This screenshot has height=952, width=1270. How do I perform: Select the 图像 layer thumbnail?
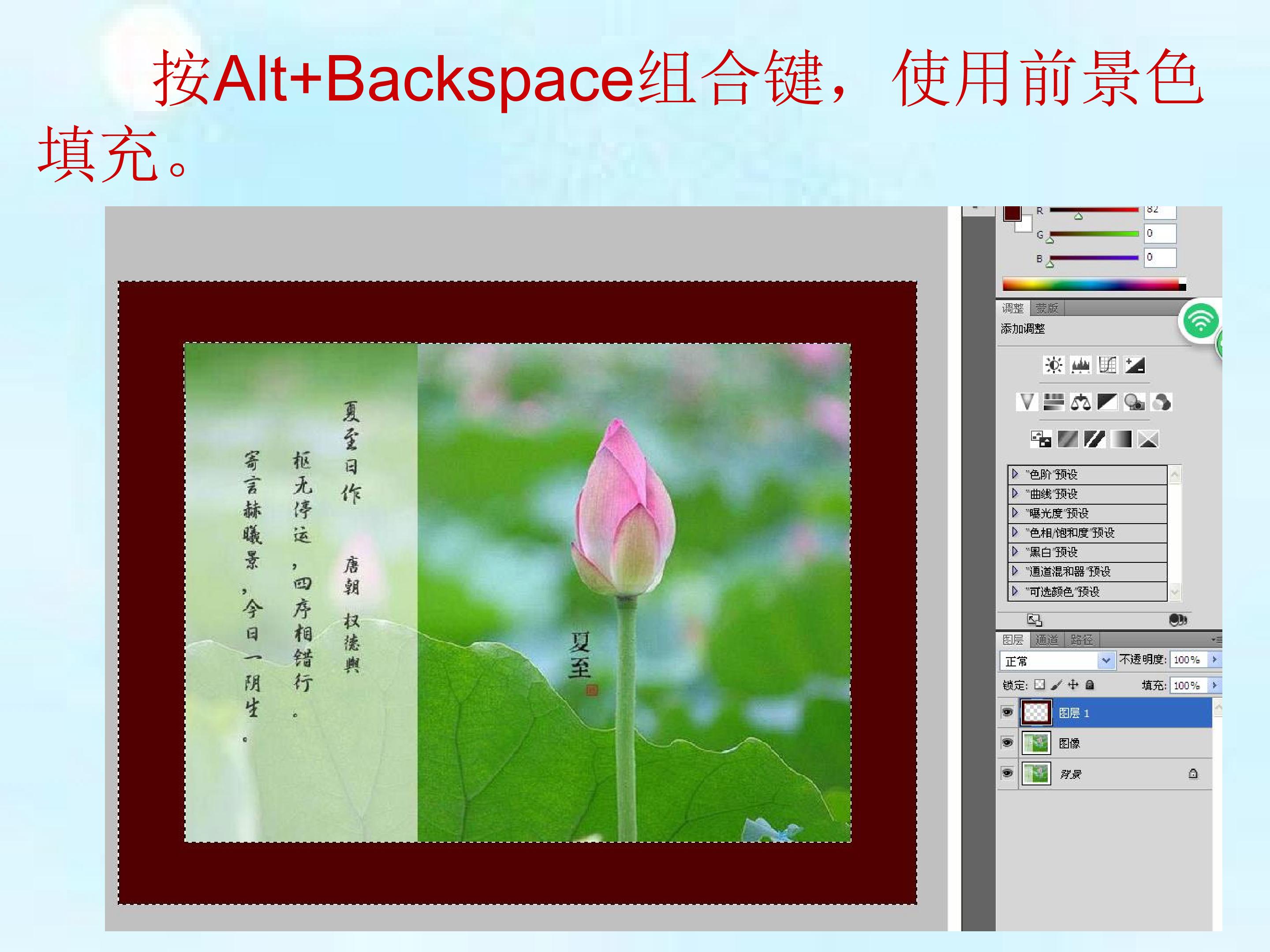click(x=1036, y=743)
